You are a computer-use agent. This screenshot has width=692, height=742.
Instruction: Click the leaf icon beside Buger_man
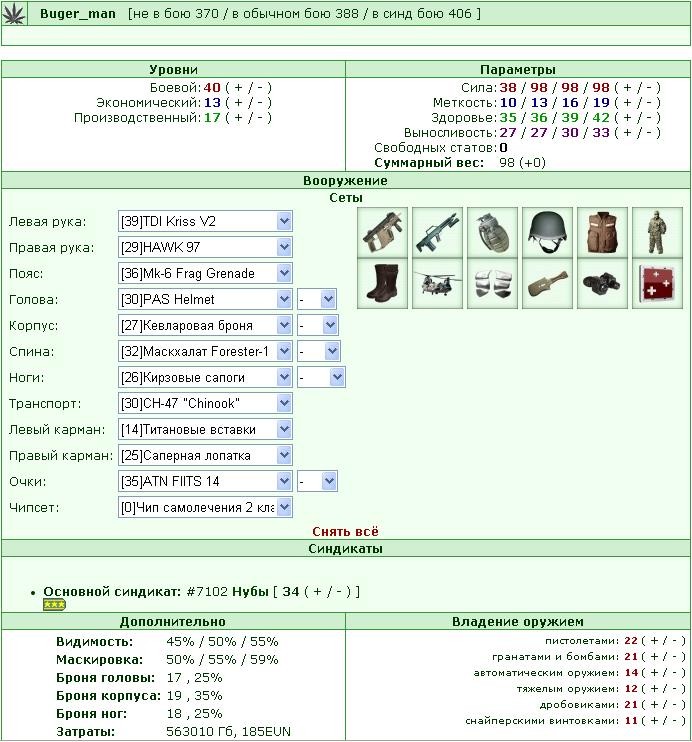coord(13,13)
